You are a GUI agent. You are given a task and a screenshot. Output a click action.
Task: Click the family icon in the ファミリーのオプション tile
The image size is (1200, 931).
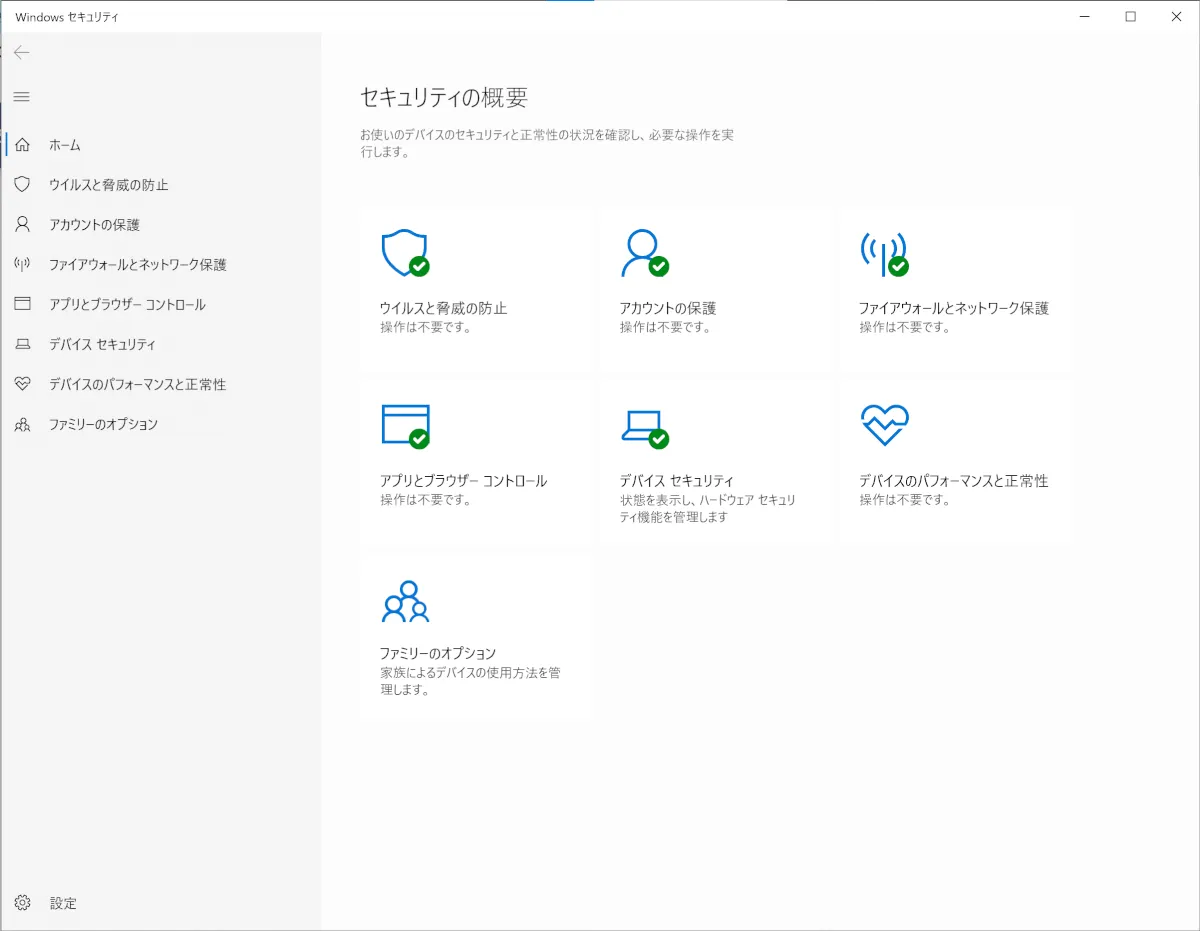point(404,601)
